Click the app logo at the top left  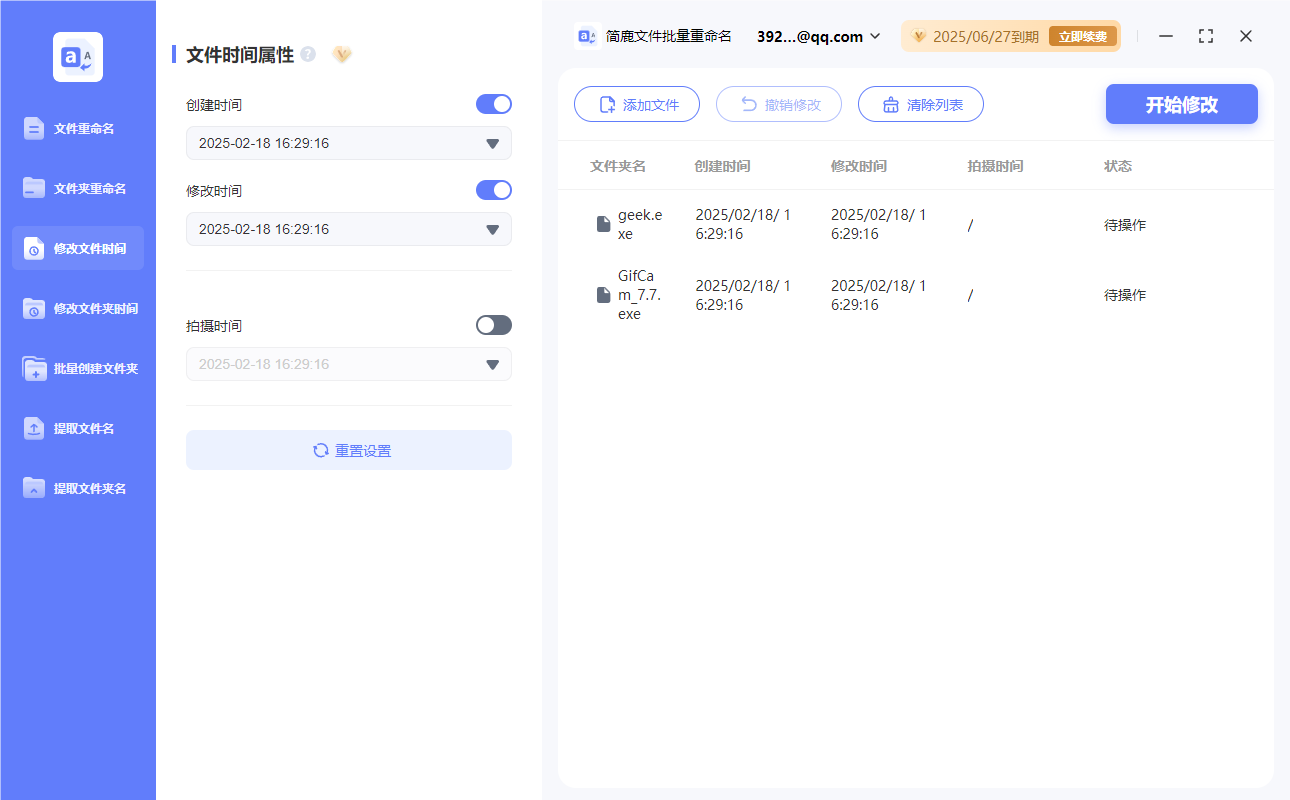[78, 57]
